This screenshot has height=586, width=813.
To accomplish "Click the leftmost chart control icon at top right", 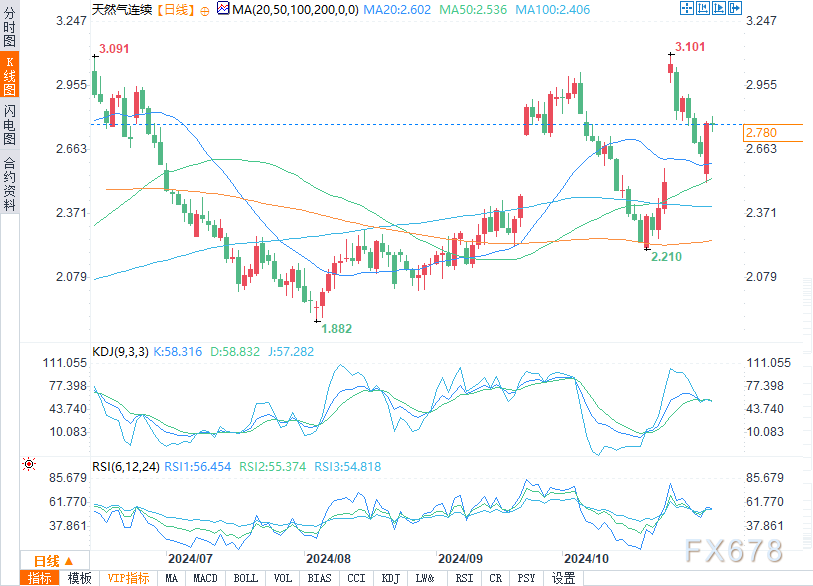I will pyautogui.click(x=687, y=8).
